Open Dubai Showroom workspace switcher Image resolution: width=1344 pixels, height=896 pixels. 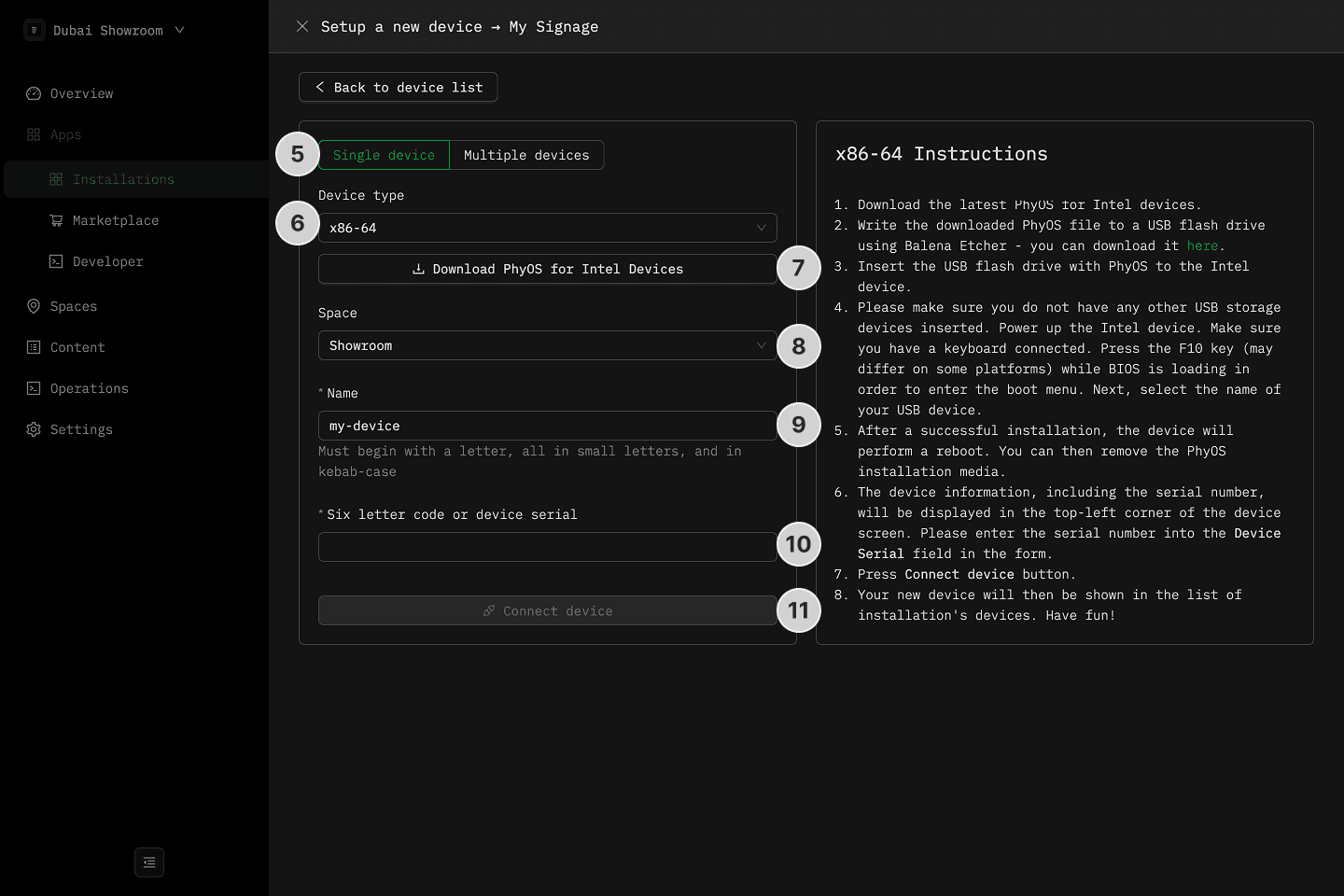pos(105,30)
